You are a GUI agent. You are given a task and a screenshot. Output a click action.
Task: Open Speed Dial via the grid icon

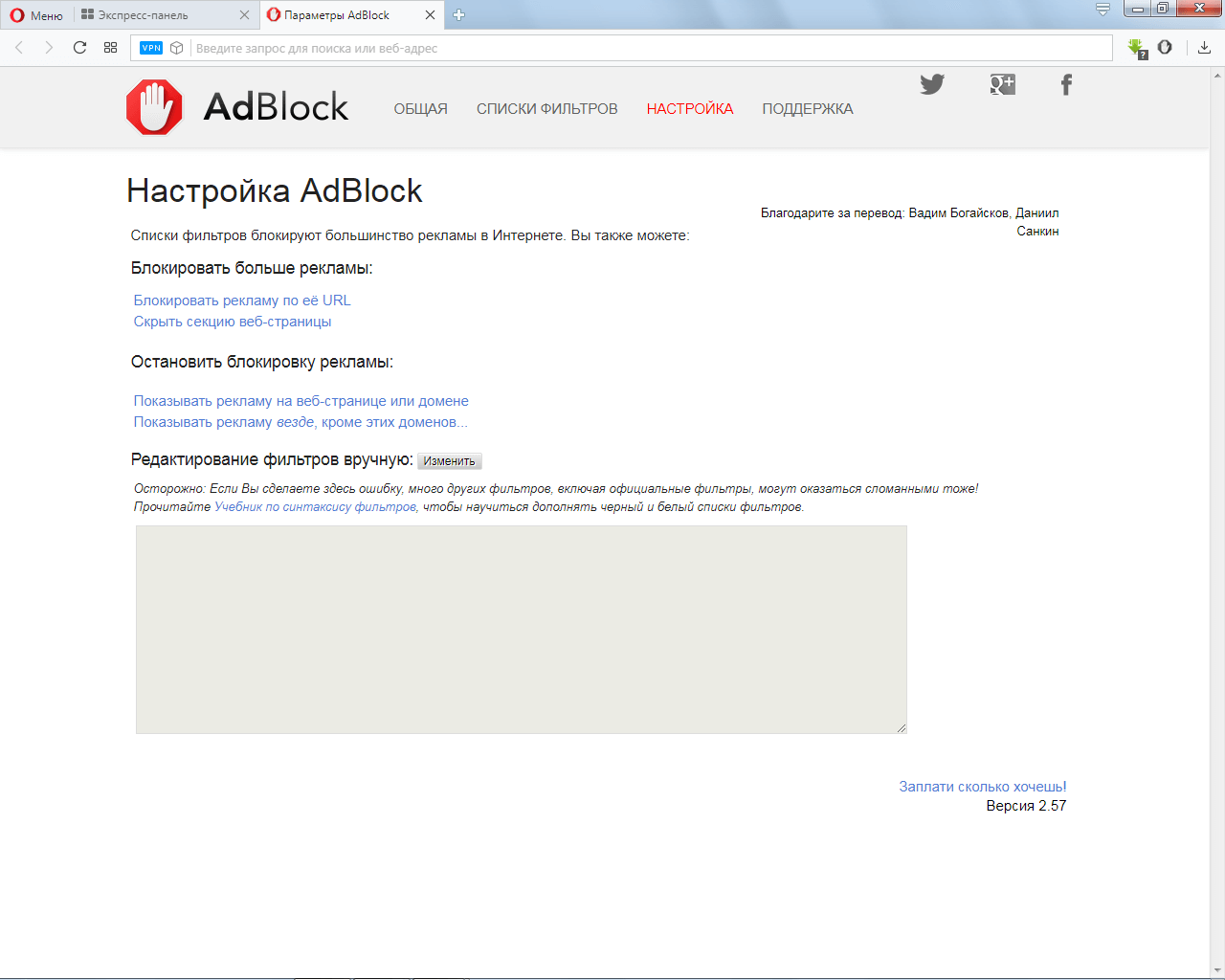point(111,48)
